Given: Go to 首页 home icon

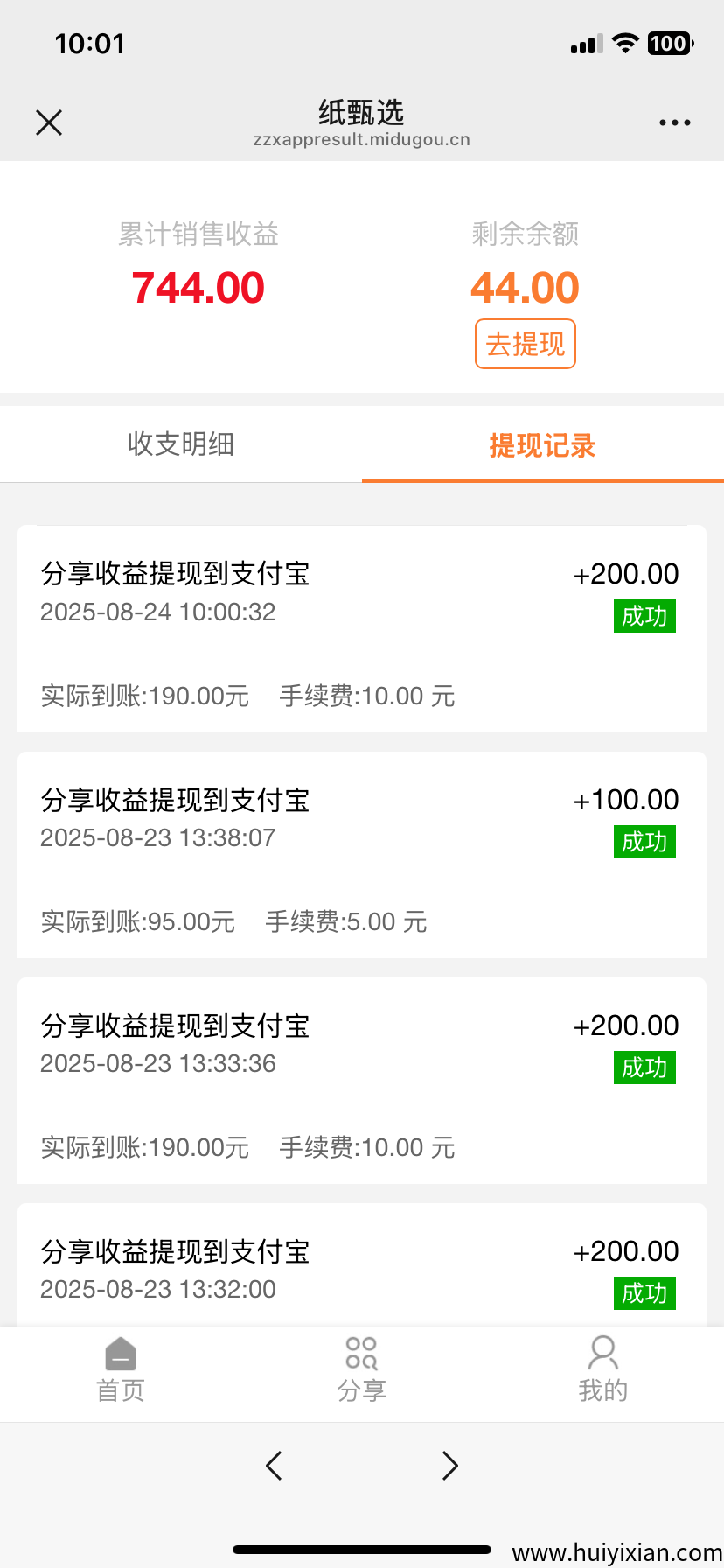Looking at the screenshot, I should pos(121,1368).
